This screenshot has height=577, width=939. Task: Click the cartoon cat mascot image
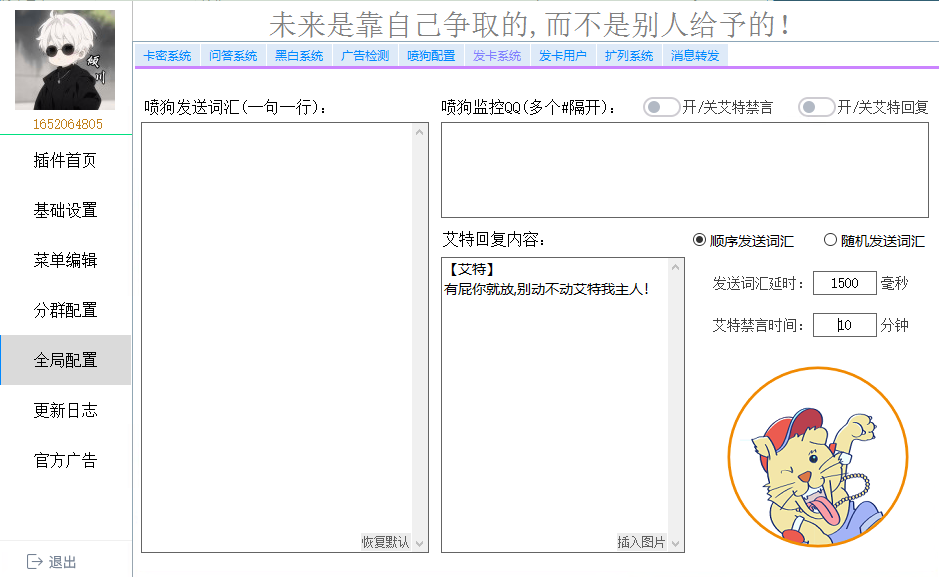(817, 458)
